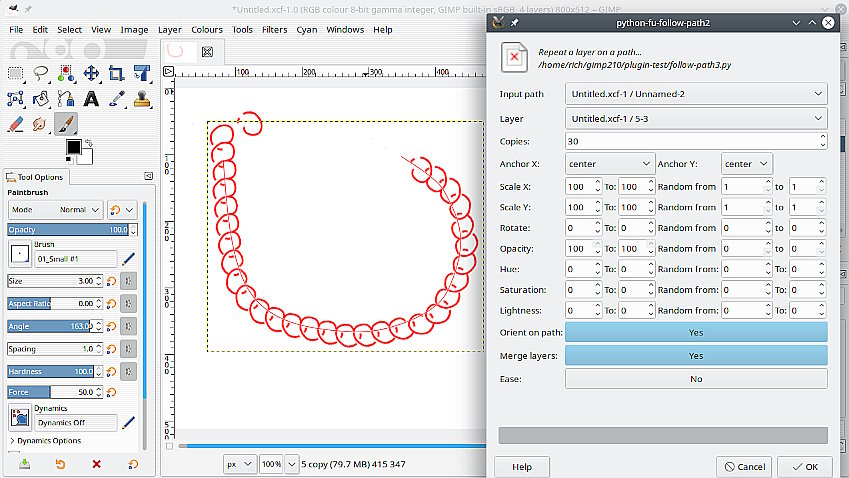Open the Input path dropdown
The height and width of the screenshot is (478, 849).
696,94
